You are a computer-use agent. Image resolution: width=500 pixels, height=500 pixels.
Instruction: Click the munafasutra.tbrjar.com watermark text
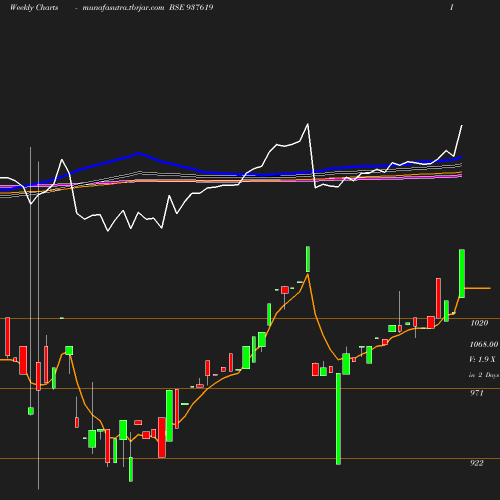point(123,8)
